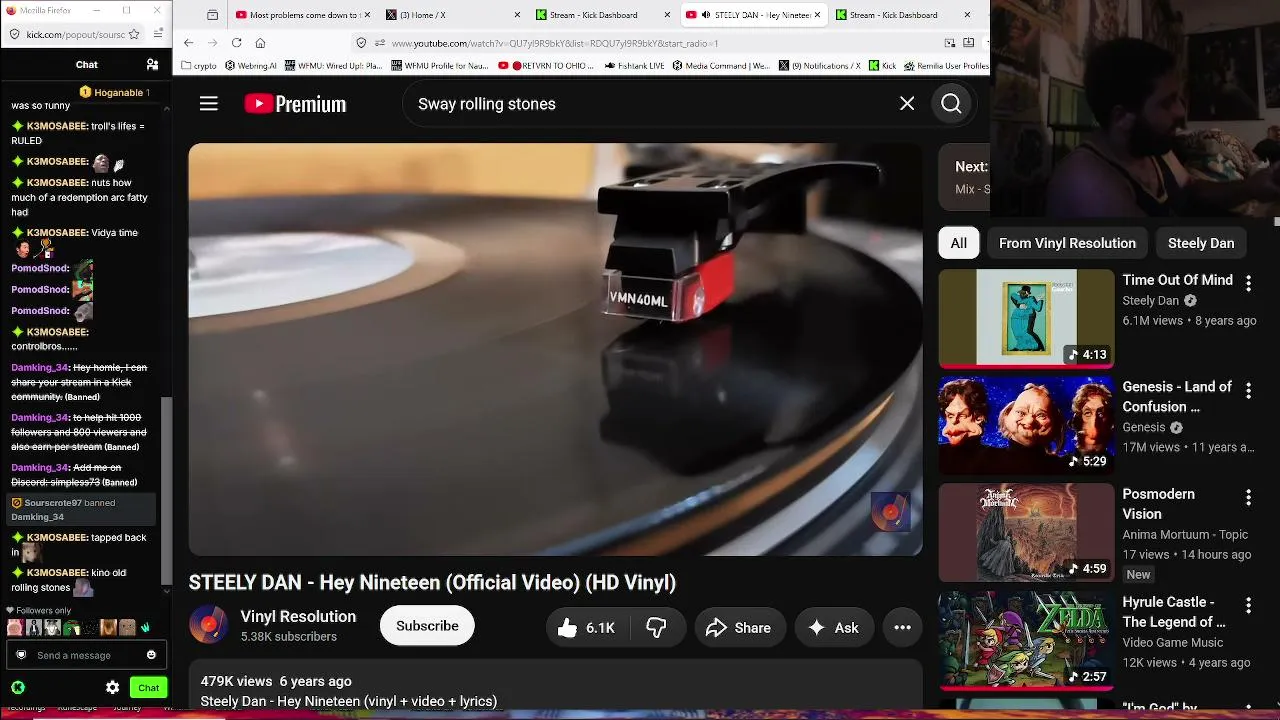Open site permissions icon in YouTube address bar
The image size is (1280, 720).
380,43
